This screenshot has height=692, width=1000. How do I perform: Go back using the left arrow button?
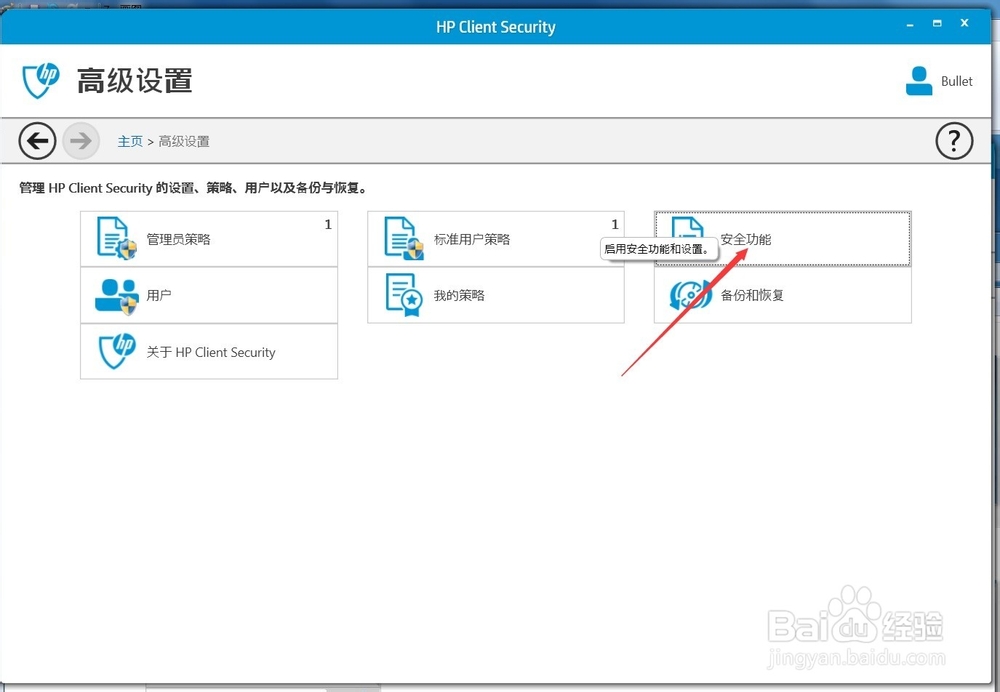pos(37,140)
